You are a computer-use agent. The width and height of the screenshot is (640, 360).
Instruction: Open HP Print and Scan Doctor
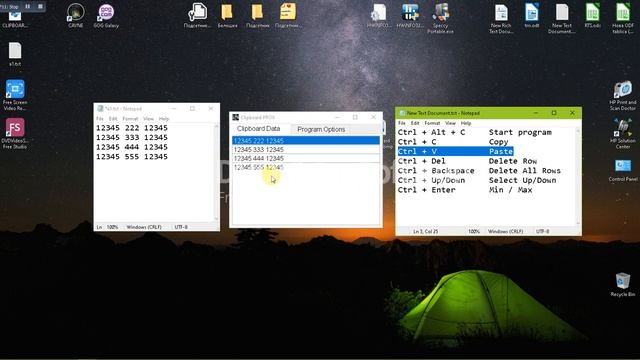point(623,96)
